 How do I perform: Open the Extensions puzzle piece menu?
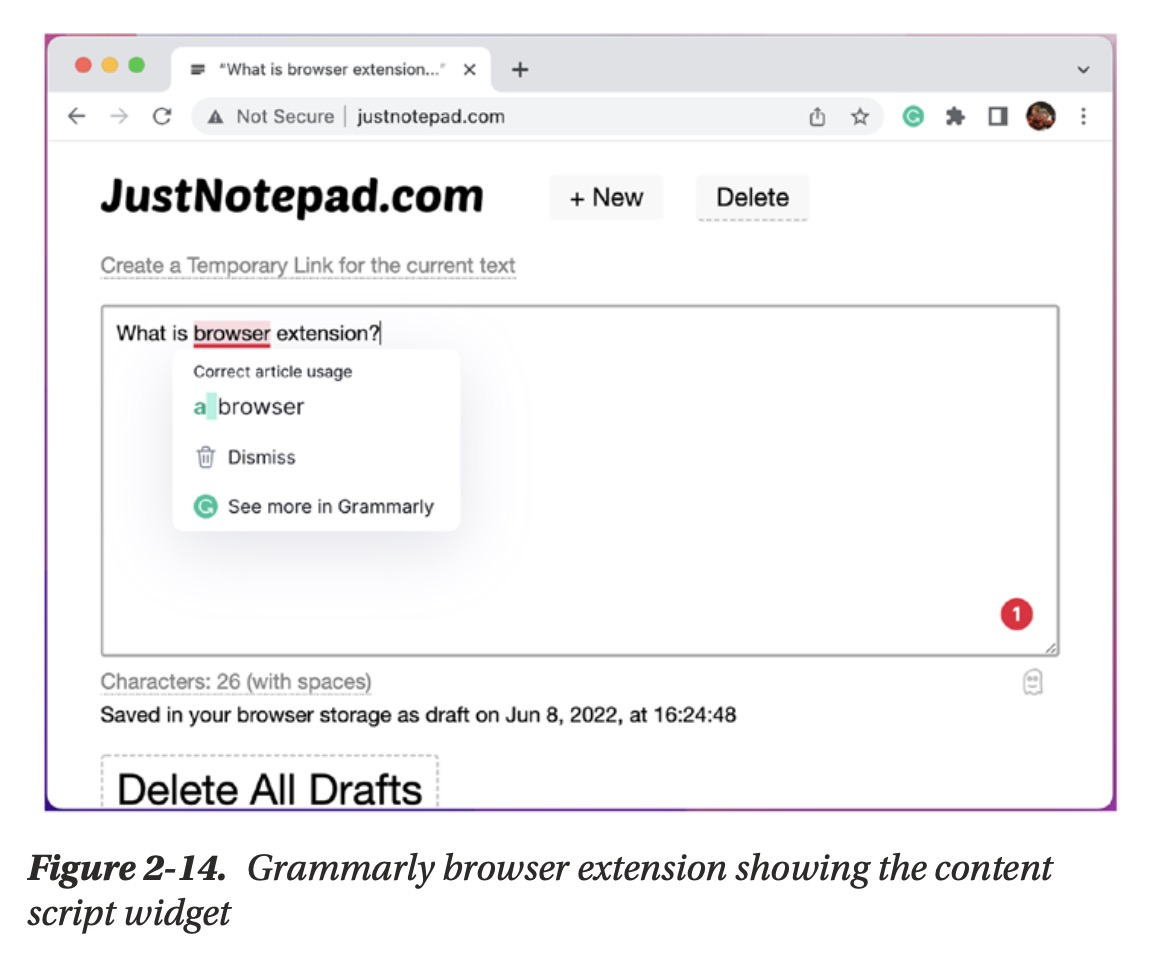point(955,117)
